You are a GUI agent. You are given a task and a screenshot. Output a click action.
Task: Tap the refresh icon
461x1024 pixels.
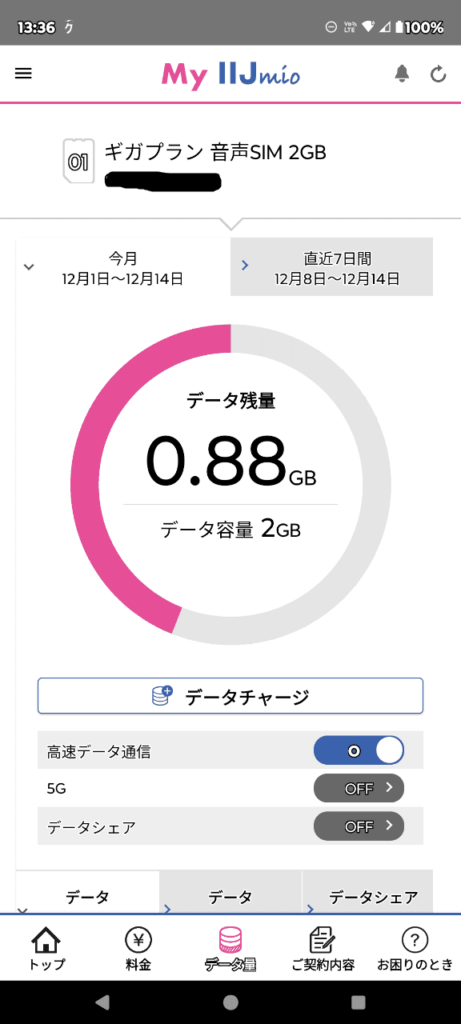[438, 74]
